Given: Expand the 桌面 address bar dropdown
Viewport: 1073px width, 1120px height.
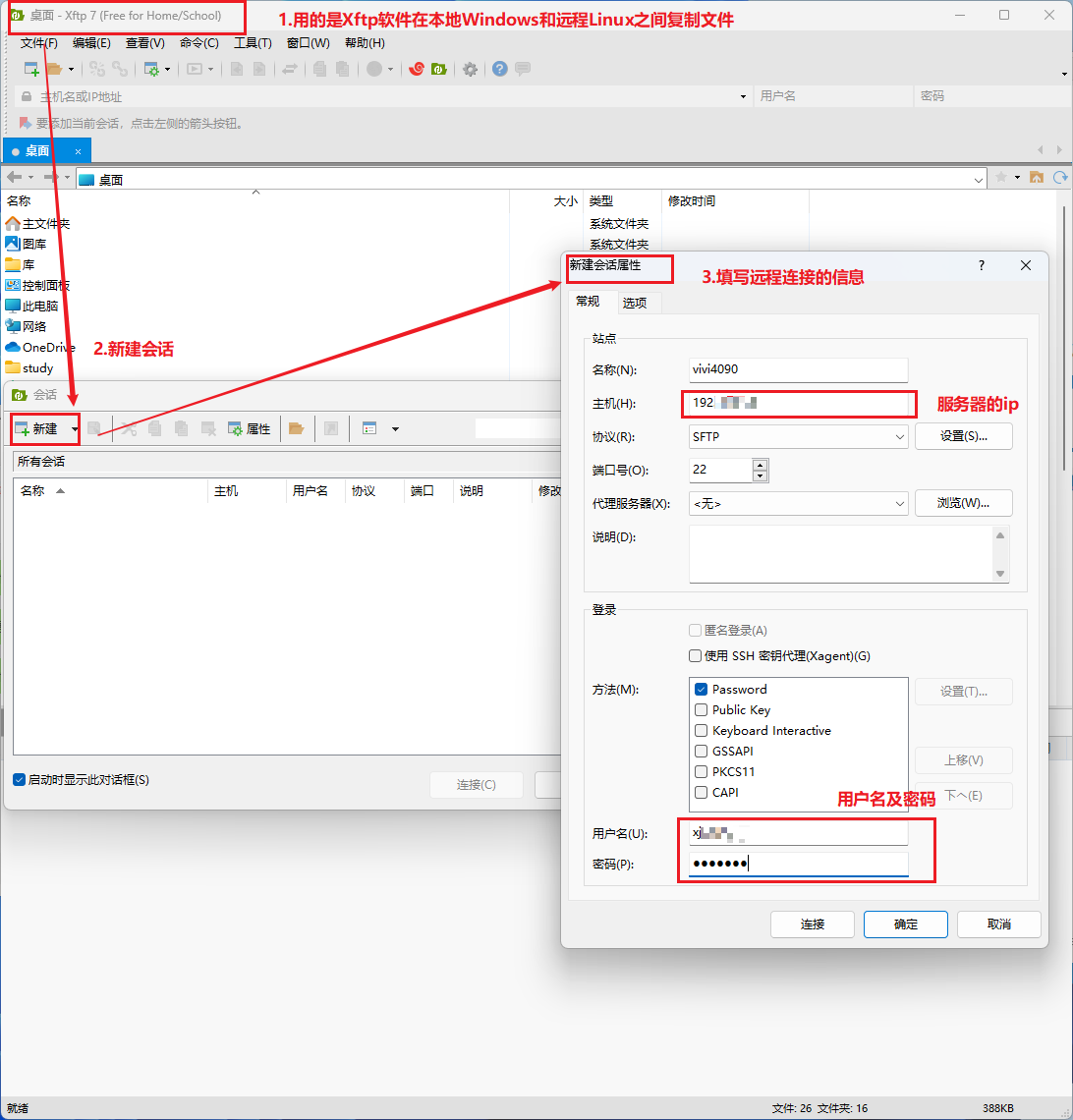Looking at the screenshot, I should point(978,180).
